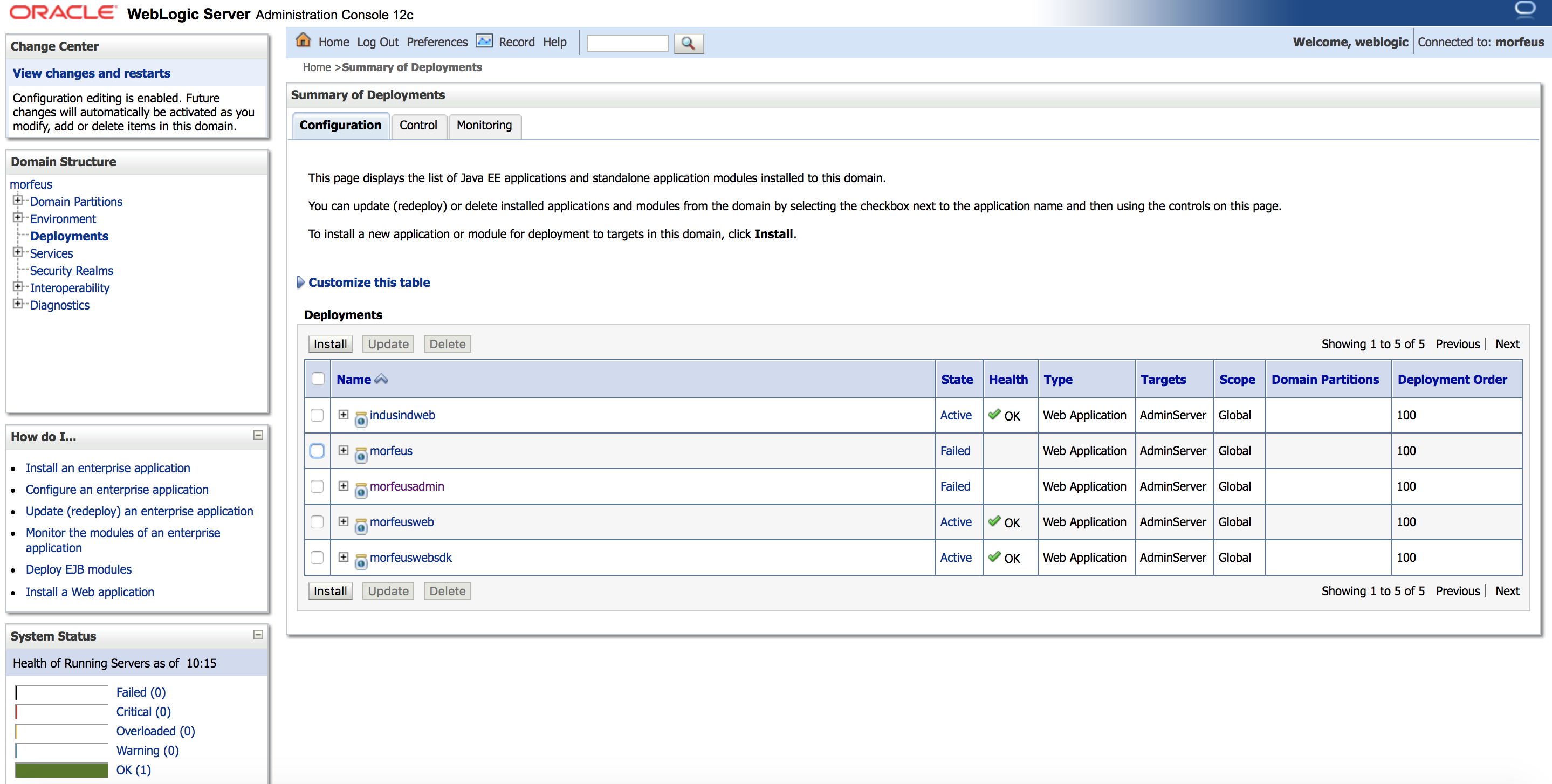Open Preferences in top toolbar
Viewport: 1552px width, 784px height.
pos(437,42)
